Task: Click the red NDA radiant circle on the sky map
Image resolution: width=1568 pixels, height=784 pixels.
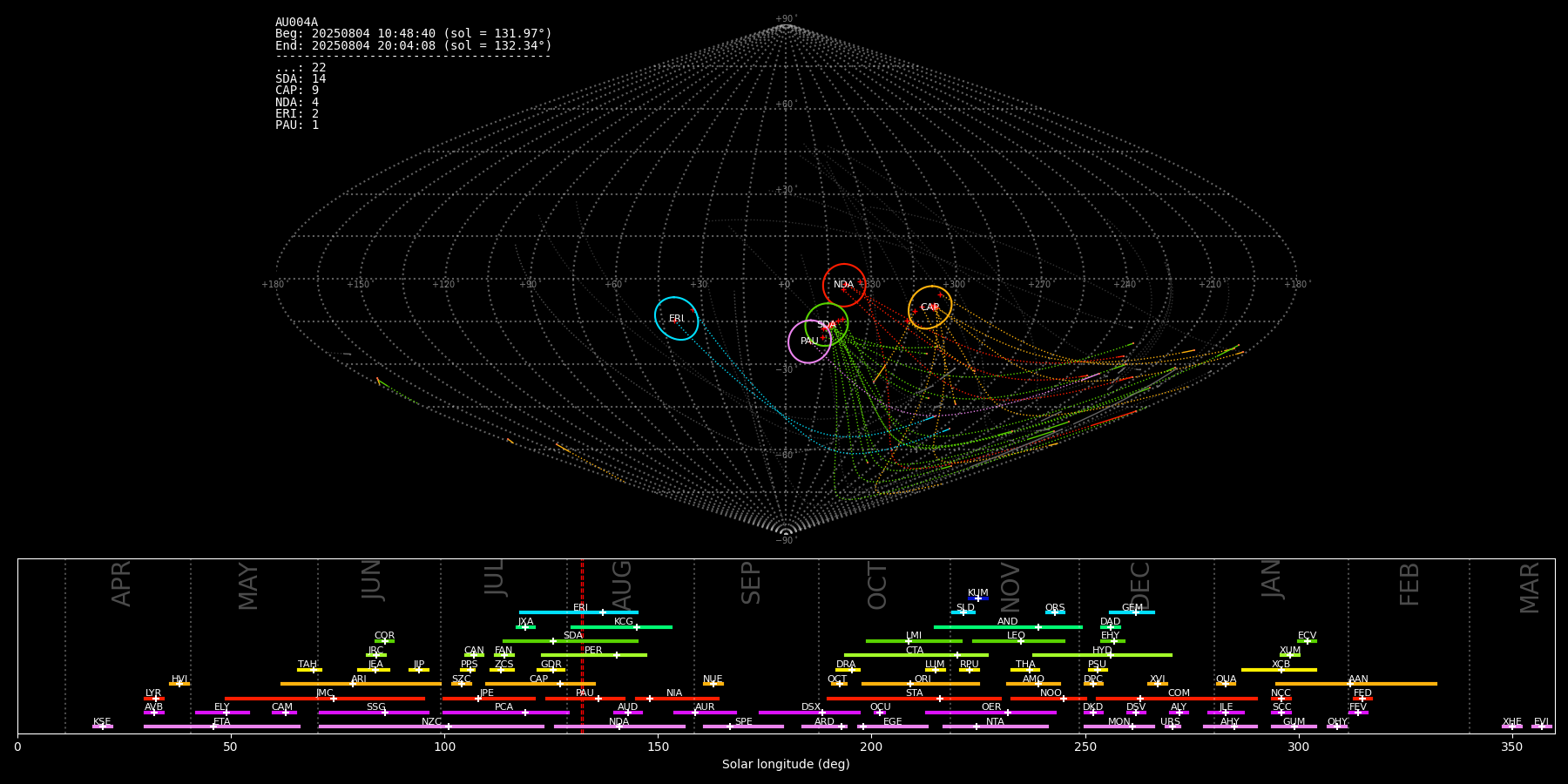Action: coord(844,285)
